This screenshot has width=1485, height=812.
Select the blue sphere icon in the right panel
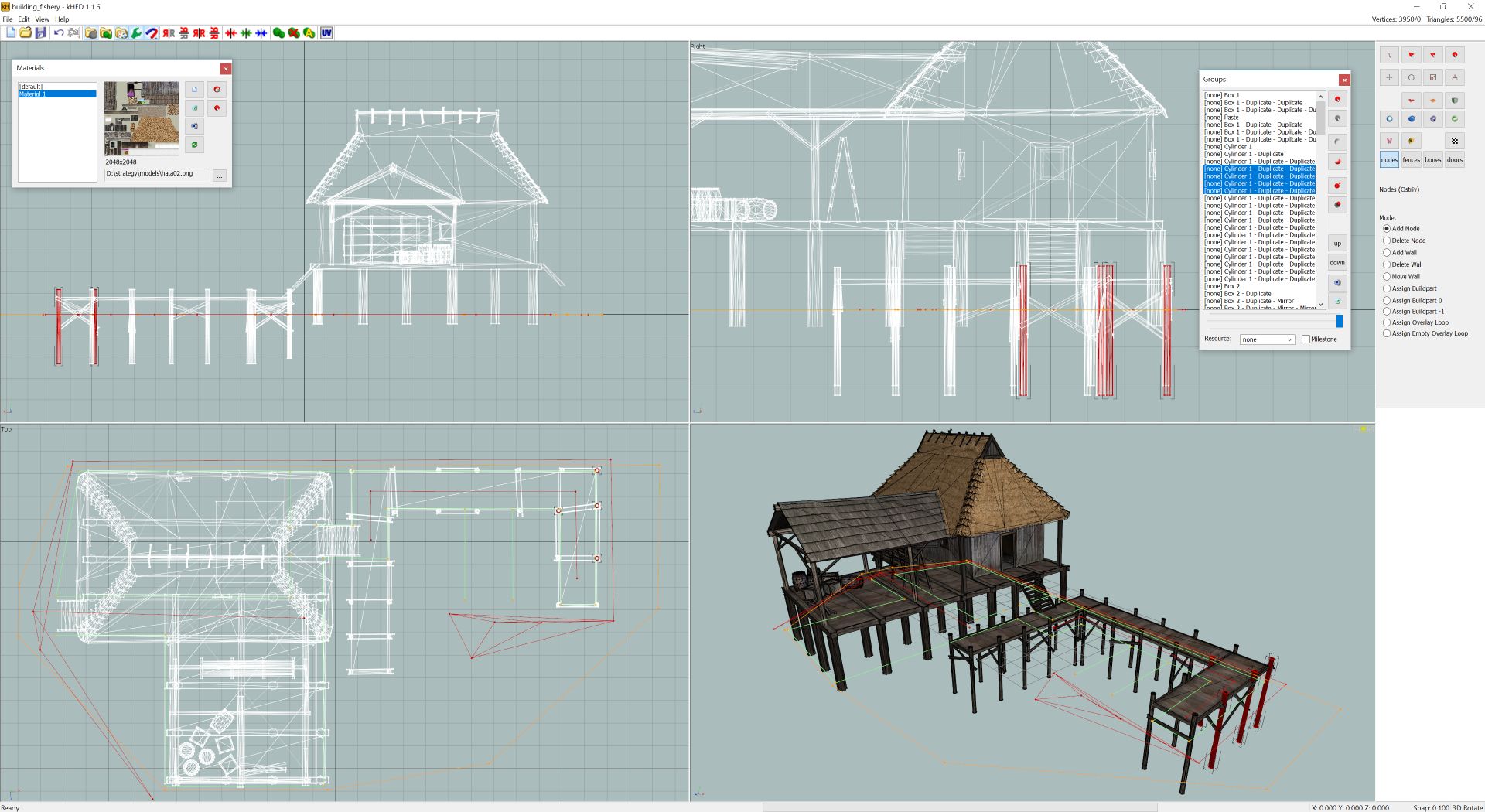1412,119
